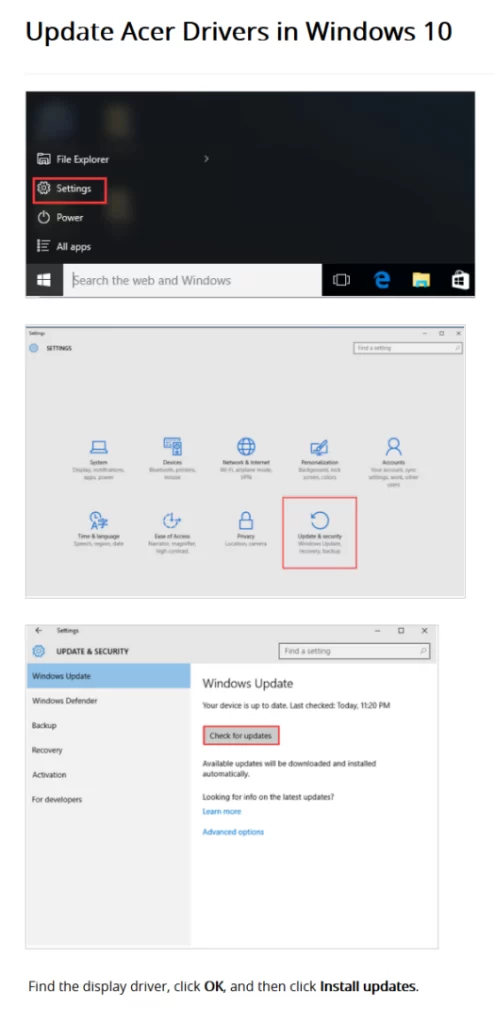The width and height of the screenshot is (495, 1024).
Task: Open Personalization settings category
Action: click(x=319, y=457)
